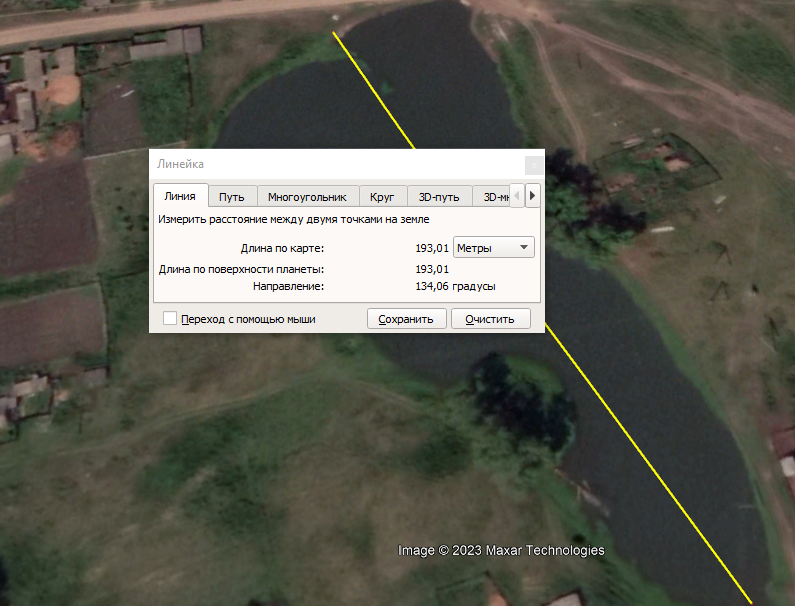Switch to the Линия tab
The height and width of the screenshot is (606, 795).
coord(180,196)
